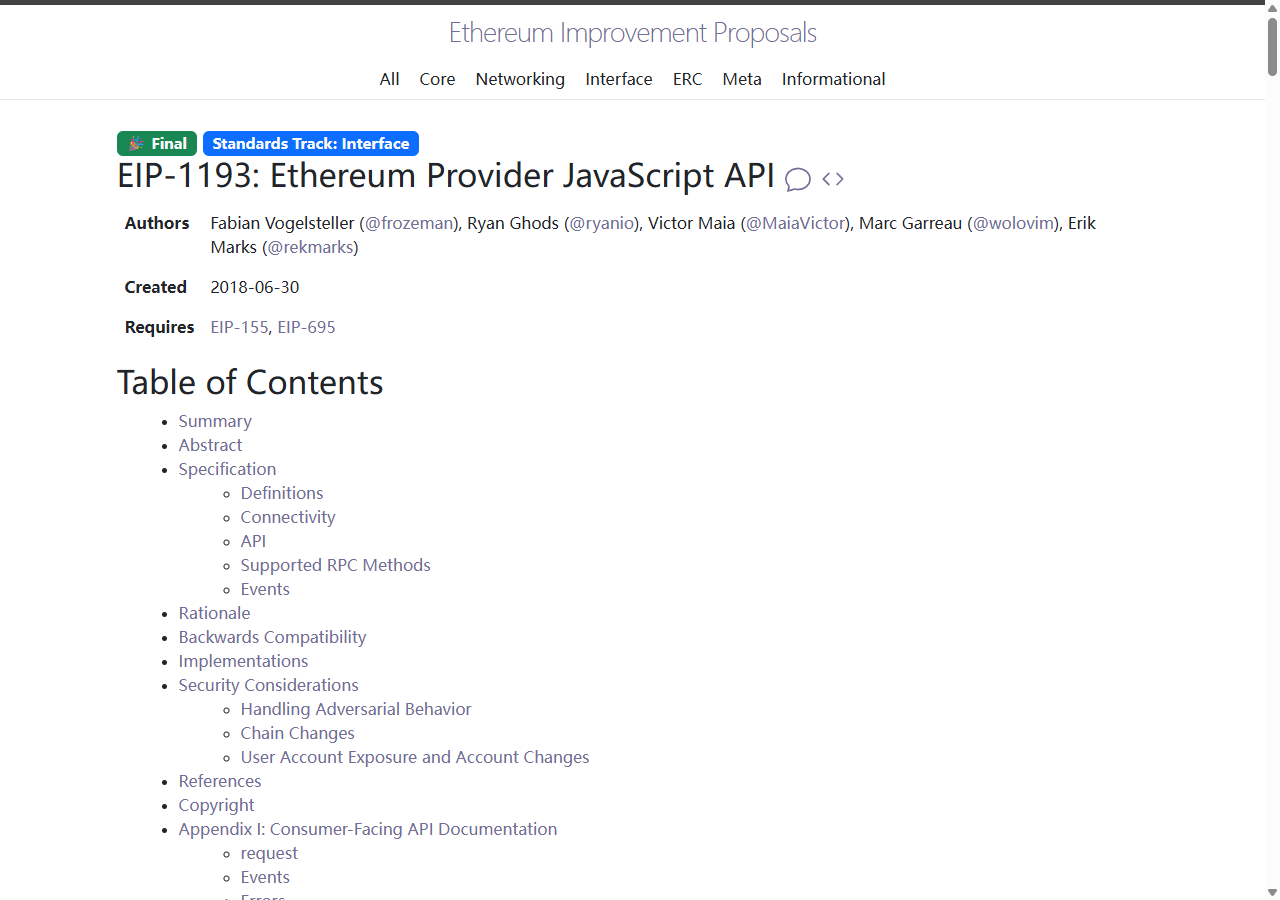Screen dimensions: 1280x900
Task: Open required EIP-155 link
Action: click(239, 327)
